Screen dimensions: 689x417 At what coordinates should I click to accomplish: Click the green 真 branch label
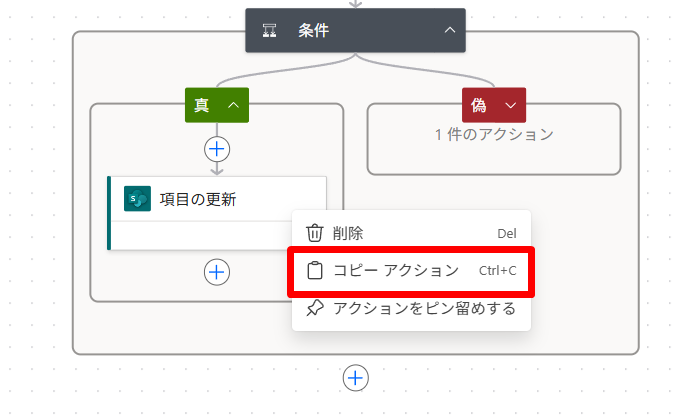pos(202,105)
